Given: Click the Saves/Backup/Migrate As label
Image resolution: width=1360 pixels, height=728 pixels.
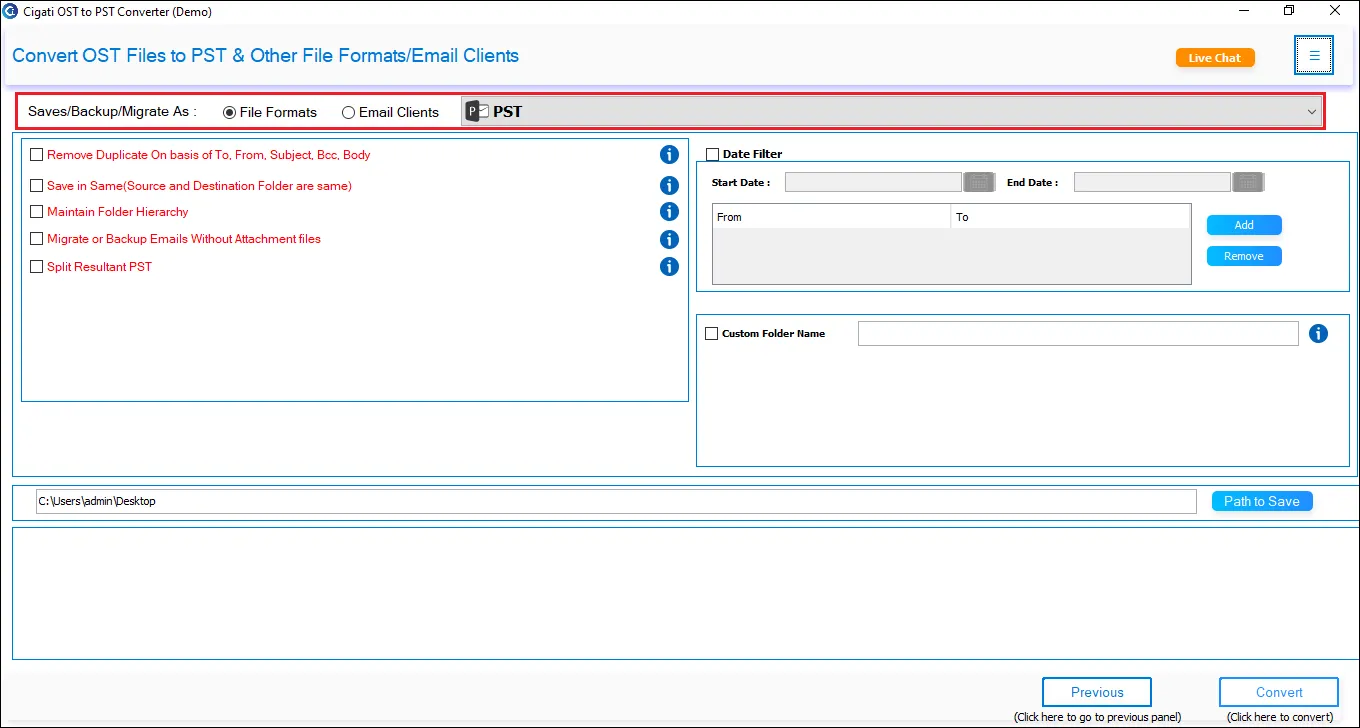Looking at the screenshot, I should coord(112,111).
